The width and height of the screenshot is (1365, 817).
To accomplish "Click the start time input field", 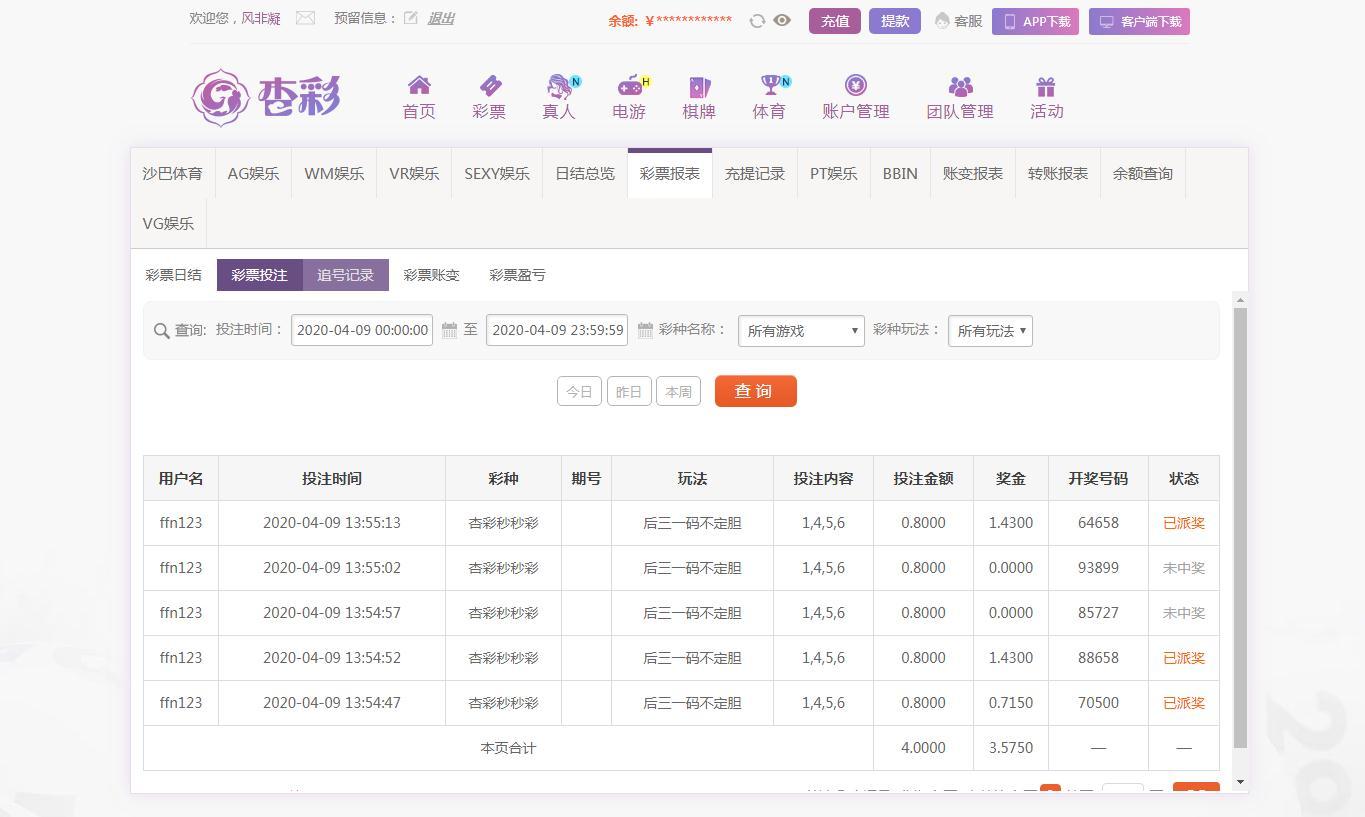I will pos(362,330).
